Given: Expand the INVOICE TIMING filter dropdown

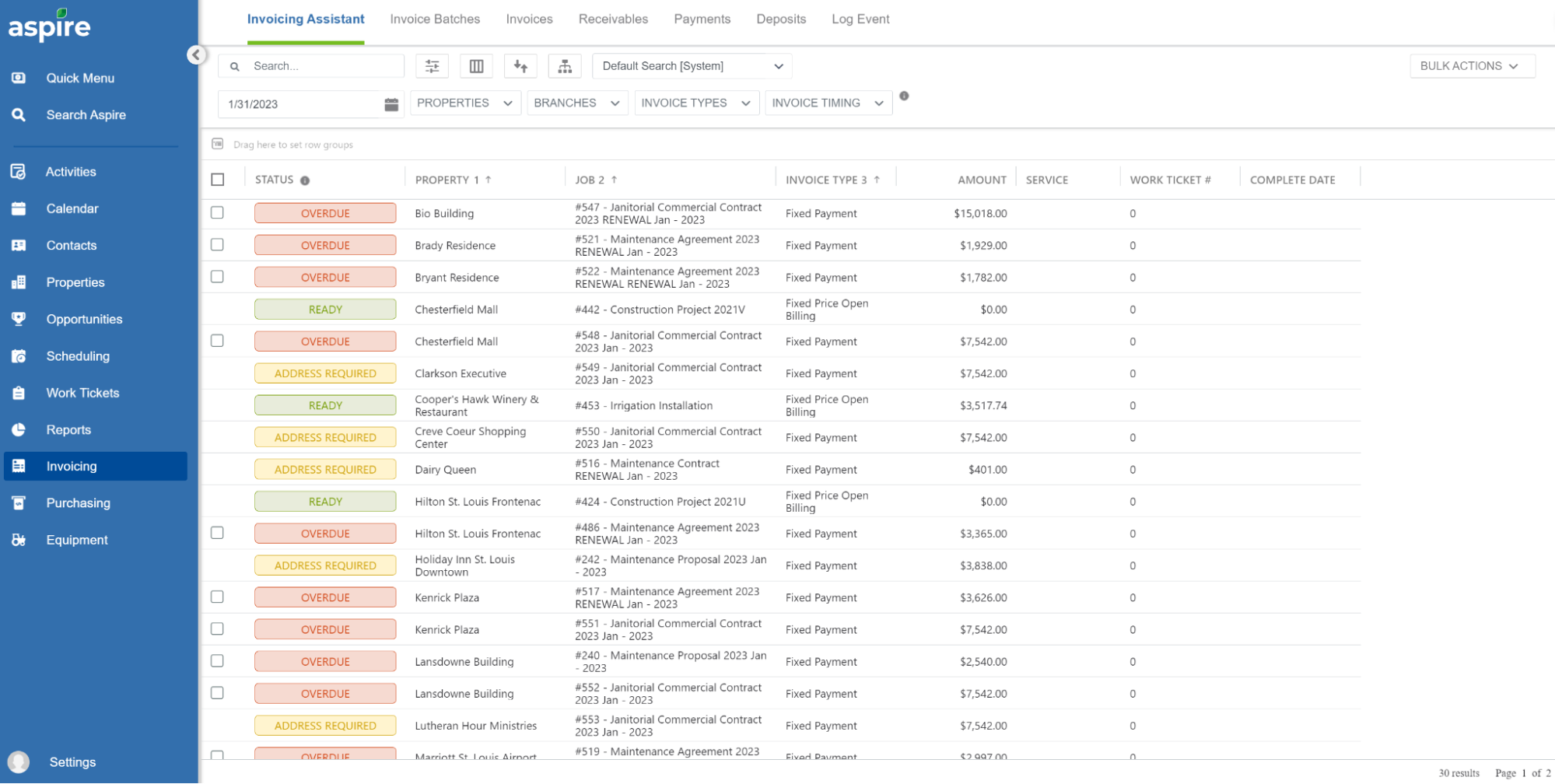Looking at the screenshot, I should click(828, 103).
